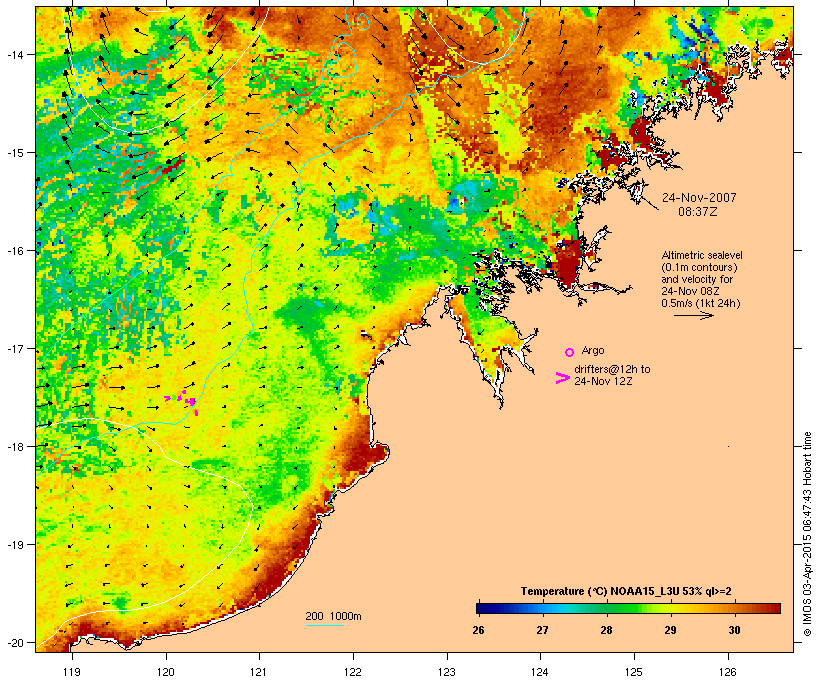Click the longitude axis label 125
Screen dimensions: 820x680
634,672
